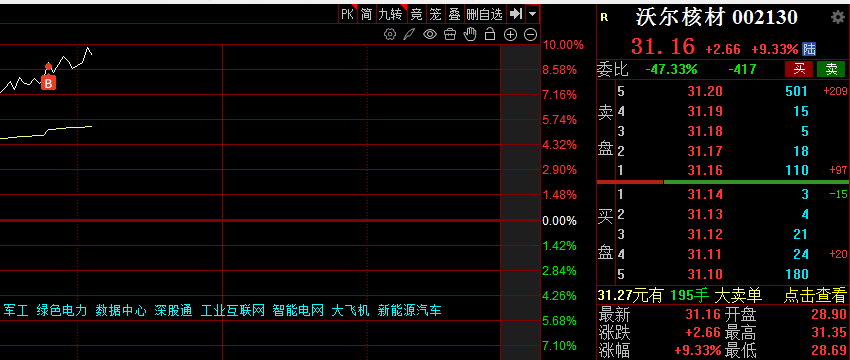Click sell level 2 price 31.17
This screenshot has width=850, height=360.
click(705, 151)
